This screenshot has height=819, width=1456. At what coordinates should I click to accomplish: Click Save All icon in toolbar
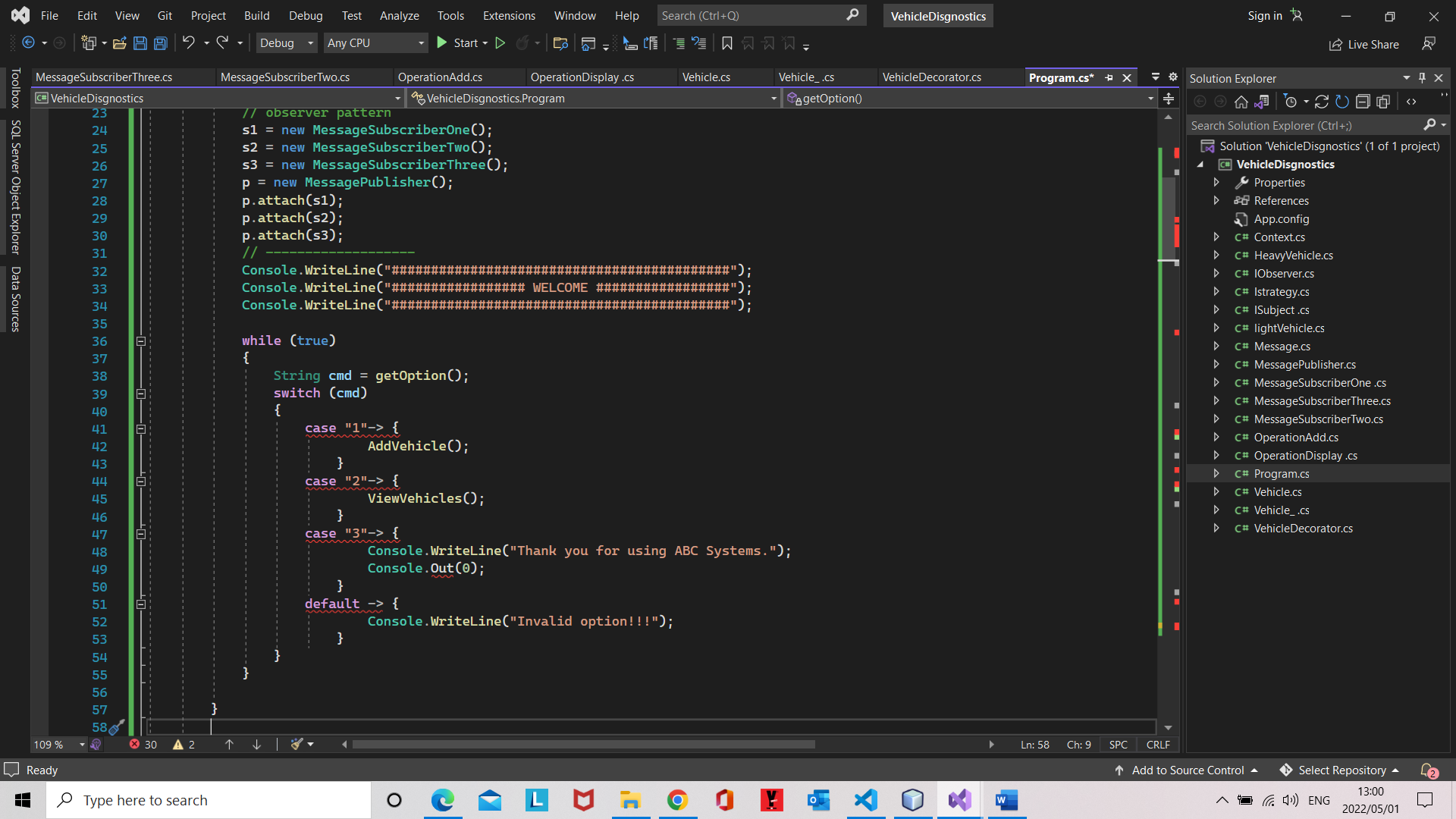tap(161, 43)
